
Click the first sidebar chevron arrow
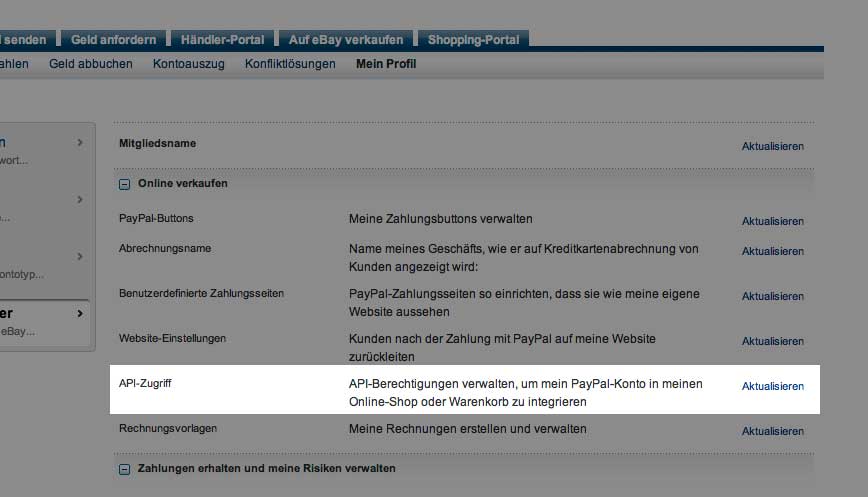(80, 143)
